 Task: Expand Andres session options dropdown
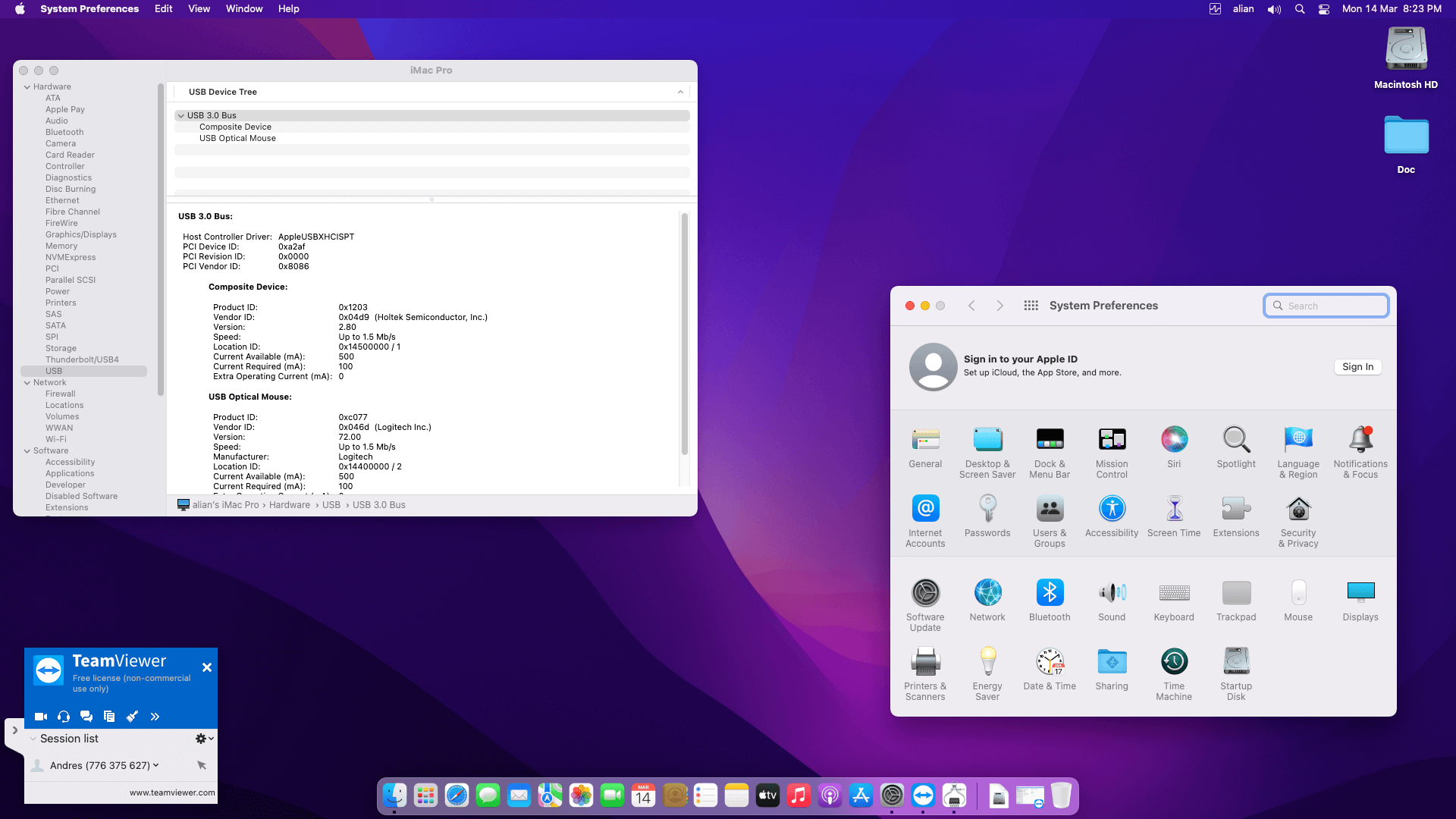point(156,765)
